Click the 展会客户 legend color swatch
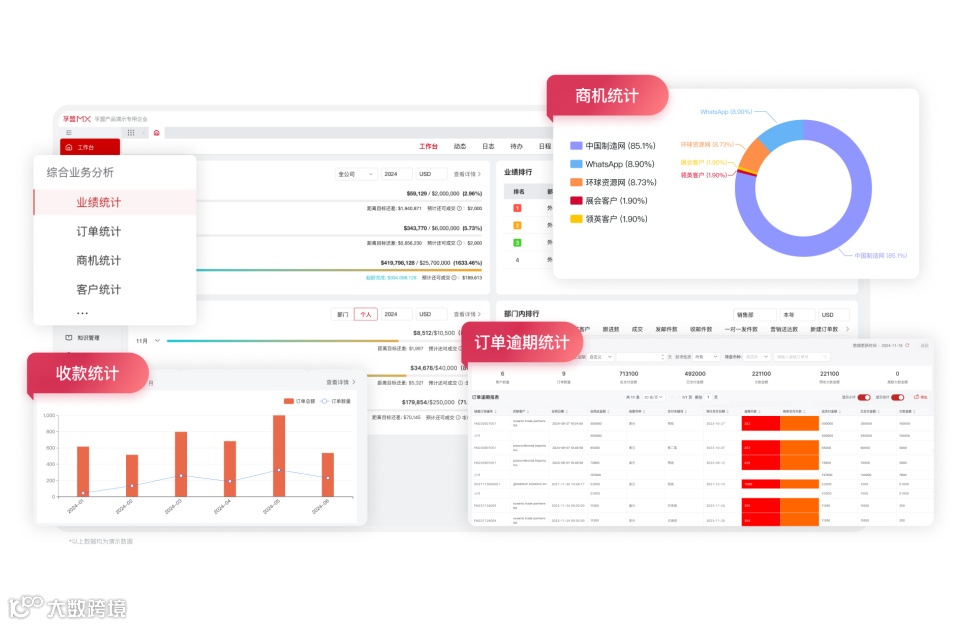 (x=576, y=200)
